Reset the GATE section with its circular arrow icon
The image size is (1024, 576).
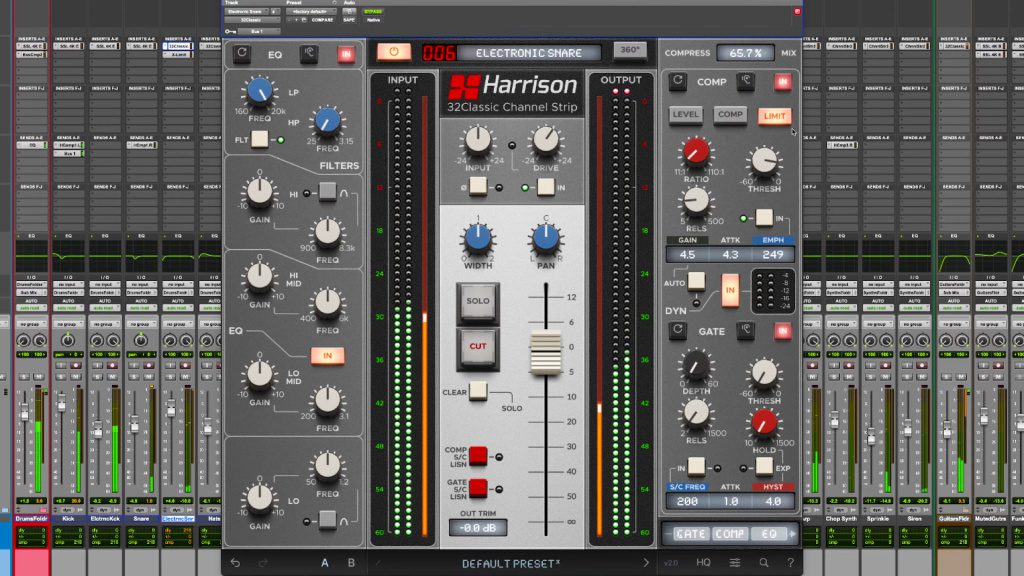click(678, 331)
